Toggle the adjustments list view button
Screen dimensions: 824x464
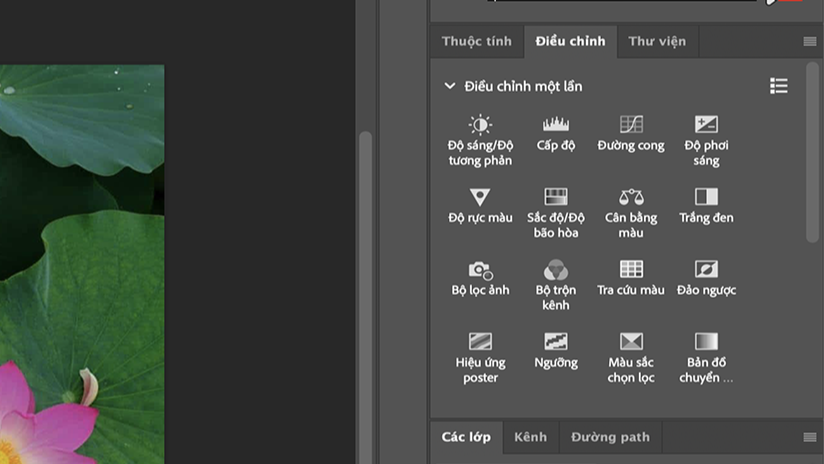tap(779, 86)
